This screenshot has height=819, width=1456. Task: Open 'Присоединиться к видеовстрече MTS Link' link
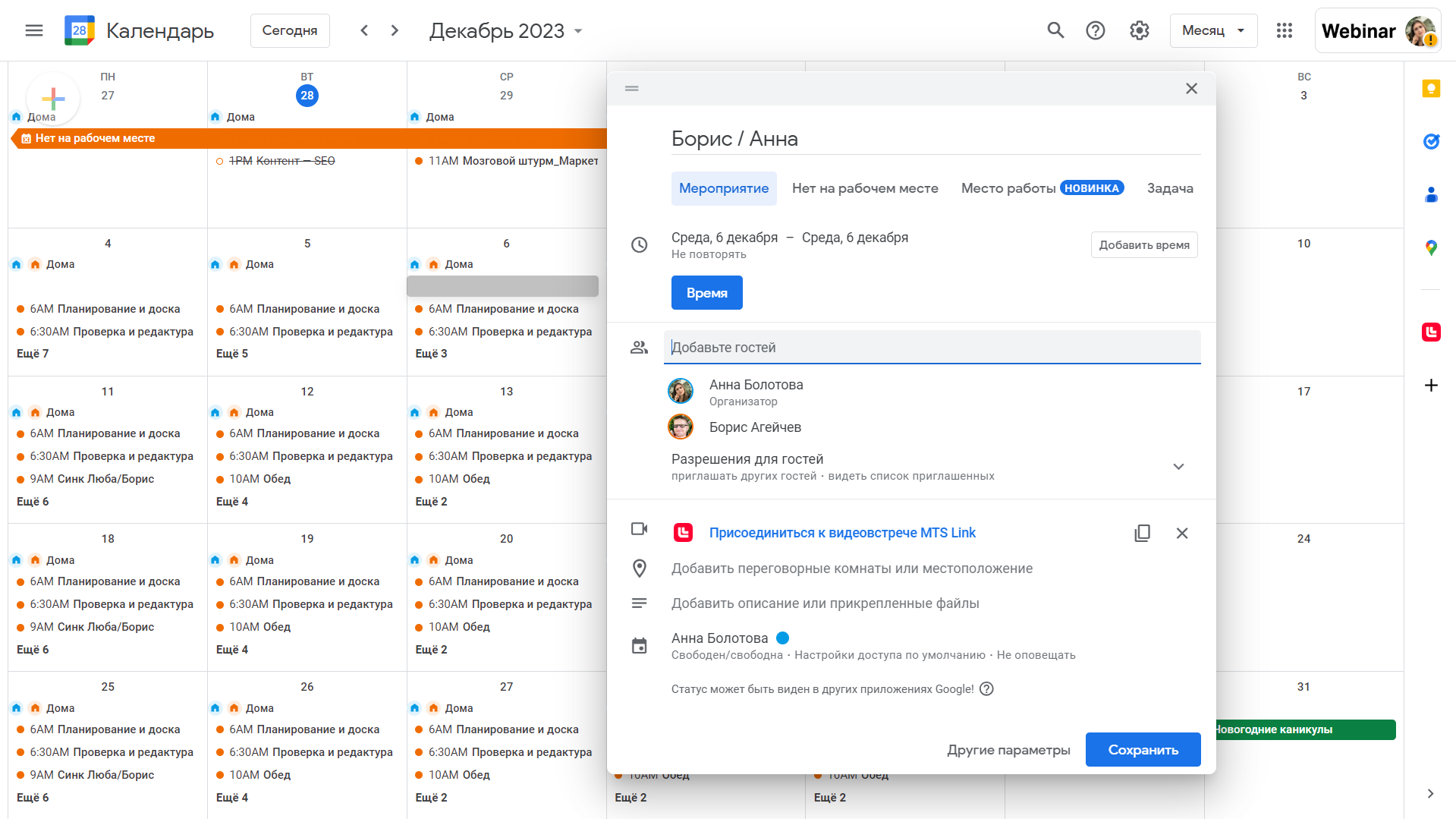(x=842, y=533)
